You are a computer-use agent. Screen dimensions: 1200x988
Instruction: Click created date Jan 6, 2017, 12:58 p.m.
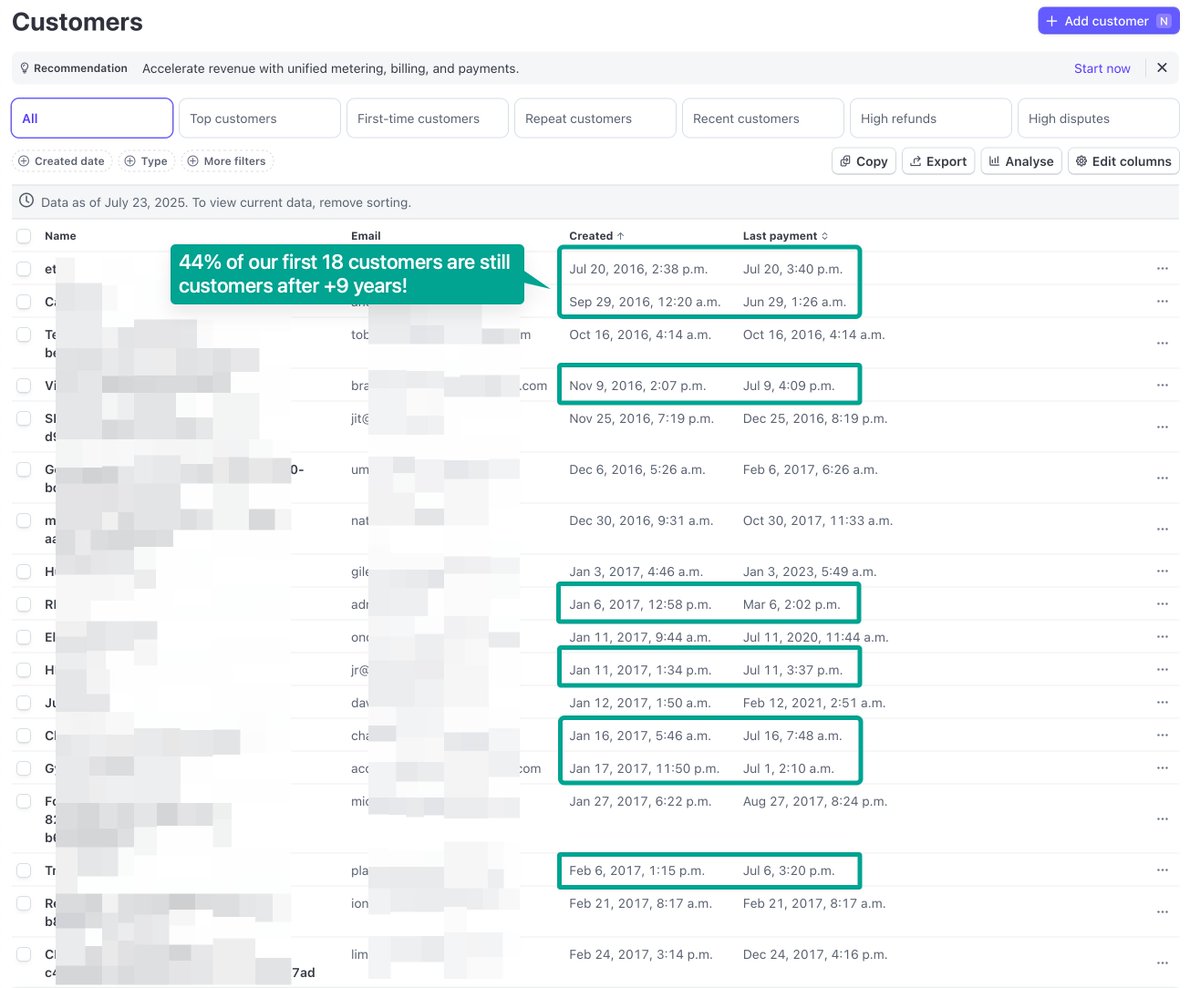point(640,604)
